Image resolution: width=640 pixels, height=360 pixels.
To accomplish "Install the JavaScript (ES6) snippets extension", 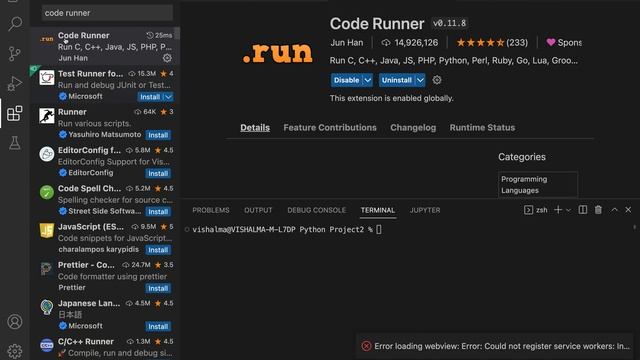I will click(158, 250).
